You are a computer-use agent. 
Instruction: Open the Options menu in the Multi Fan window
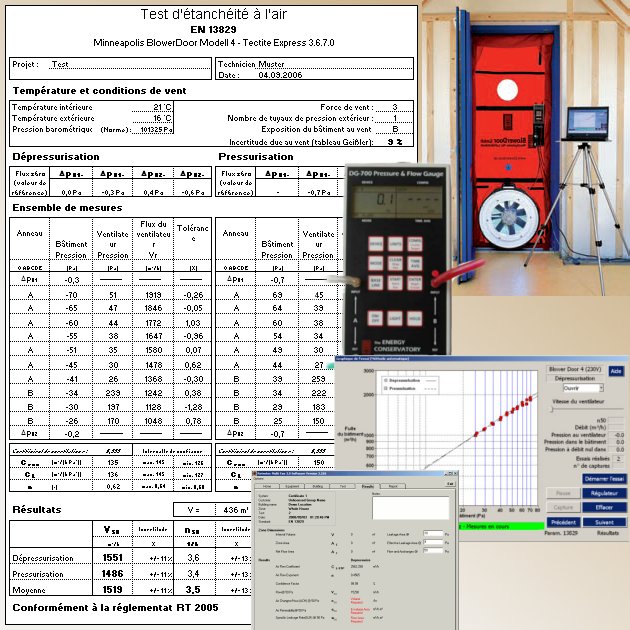coord(258,479)
